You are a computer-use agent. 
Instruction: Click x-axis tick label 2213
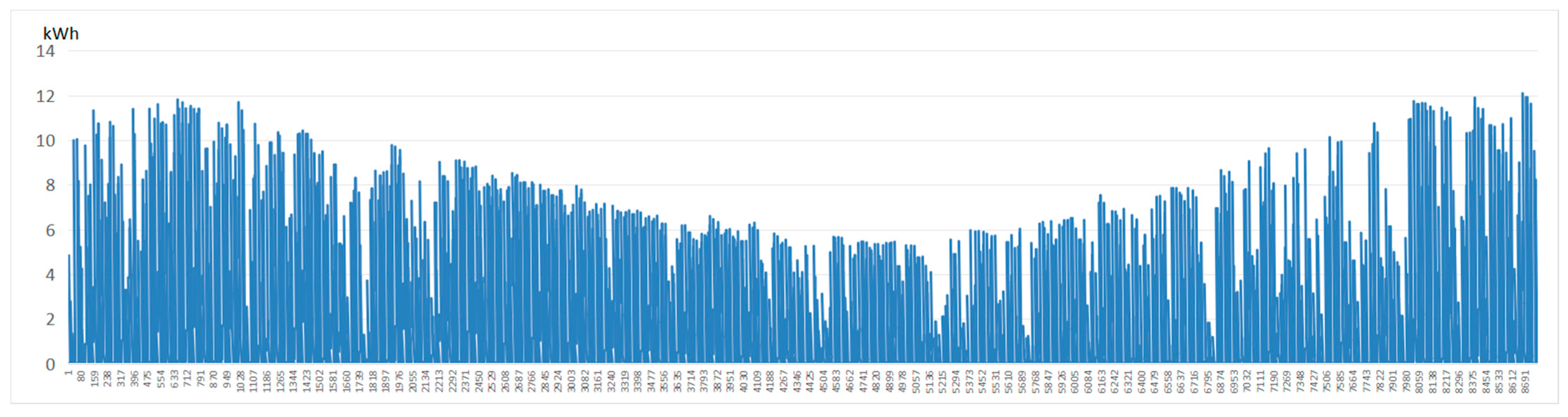pyautogui.click(x=439, y=382)
